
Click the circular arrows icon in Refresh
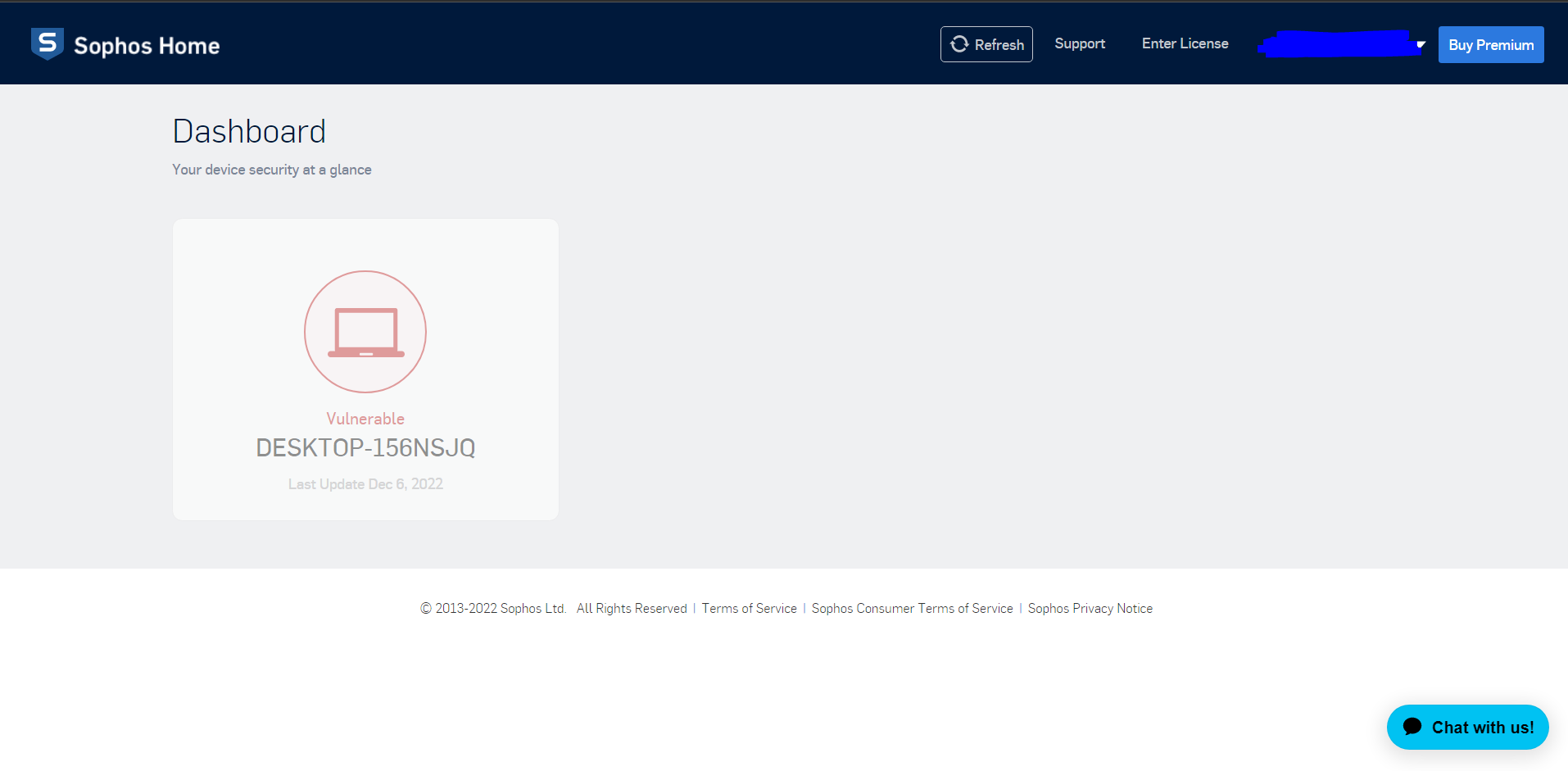point(959,44)
